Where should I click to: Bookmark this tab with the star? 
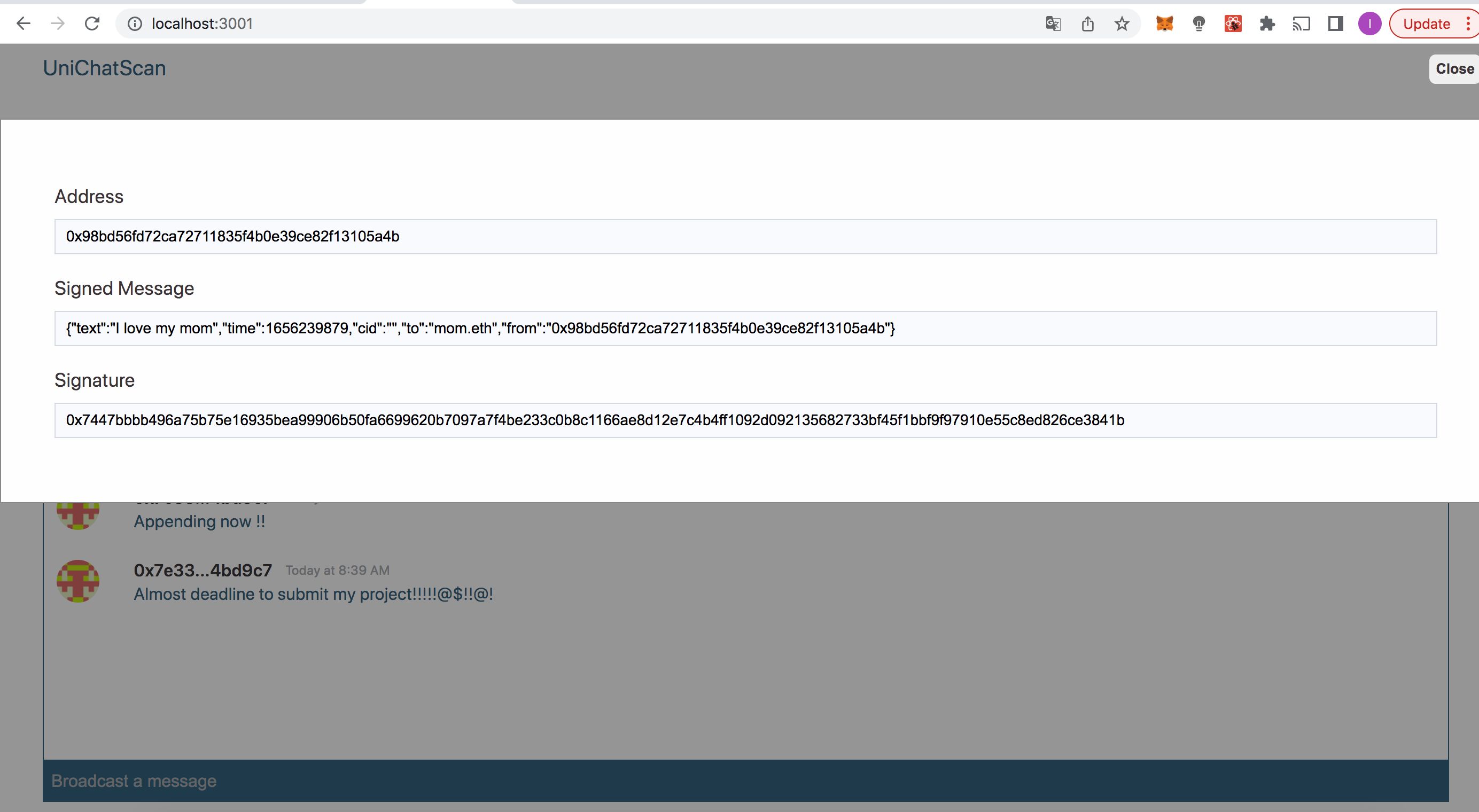pos(1122,24)
